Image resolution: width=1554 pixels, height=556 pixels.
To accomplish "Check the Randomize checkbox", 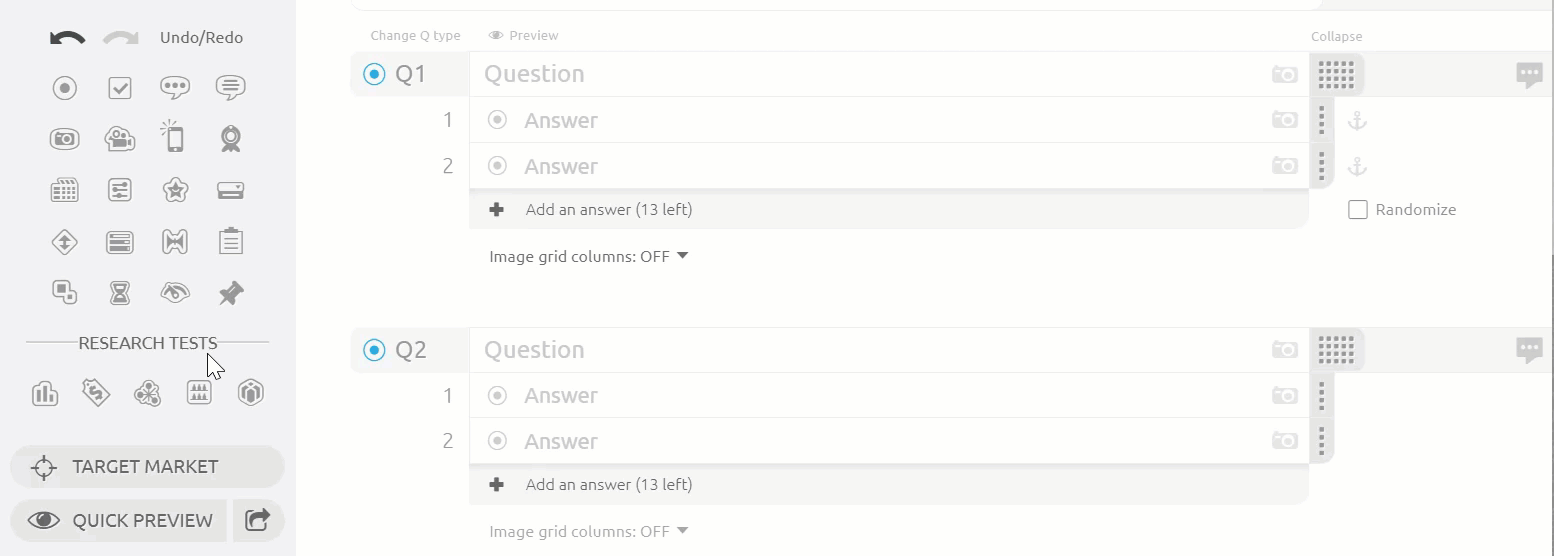I will (1358, 210).
